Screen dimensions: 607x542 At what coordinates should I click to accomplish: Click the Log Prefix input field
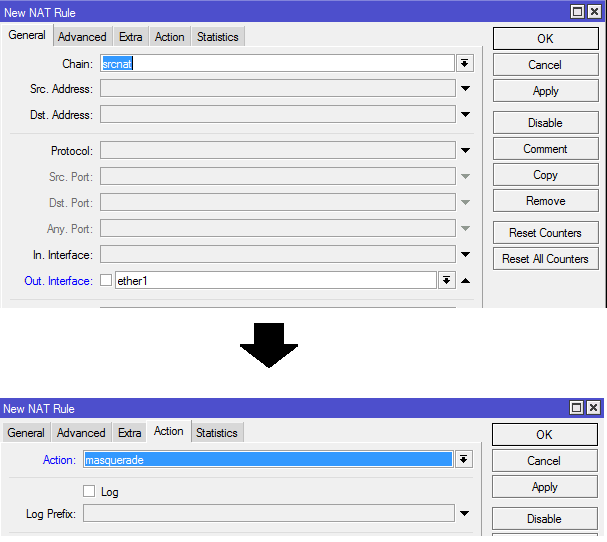(269, 513)
